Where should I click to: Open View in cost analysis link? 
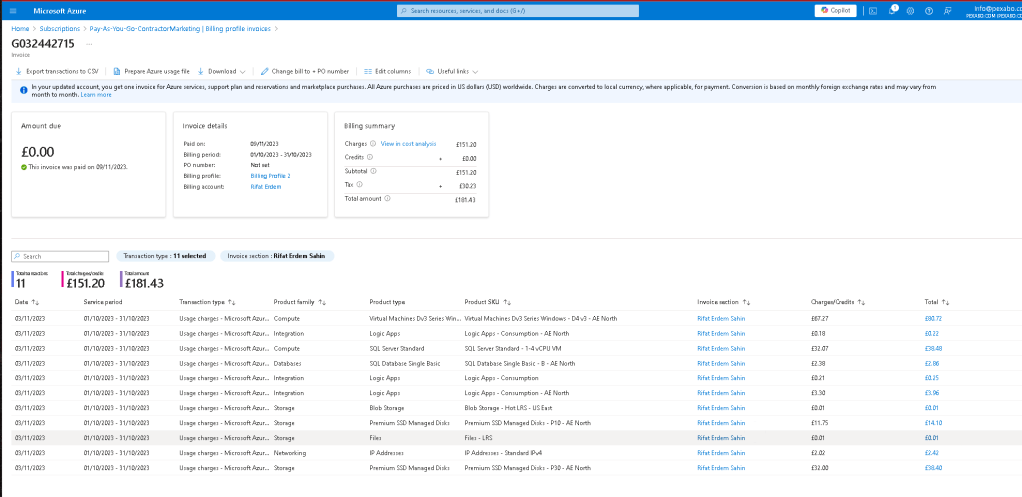(408, 144)
